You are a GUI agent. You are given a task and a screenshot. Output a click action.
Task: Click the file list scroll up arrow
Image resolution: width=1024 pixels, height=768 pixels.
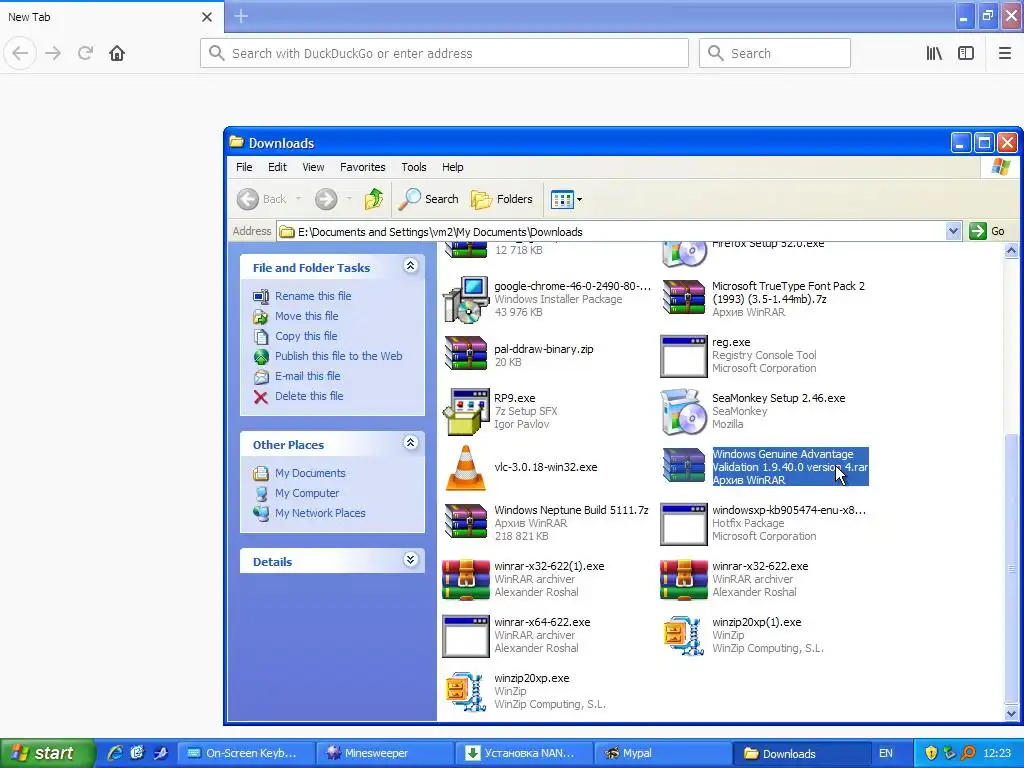(1011, 251)
